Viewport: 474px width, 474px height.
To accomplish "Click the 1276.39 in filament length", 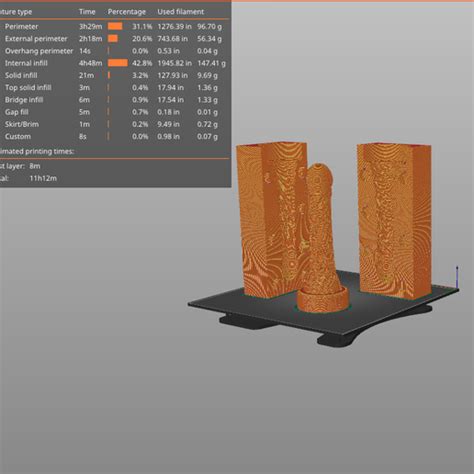I will tap(174, 26).
